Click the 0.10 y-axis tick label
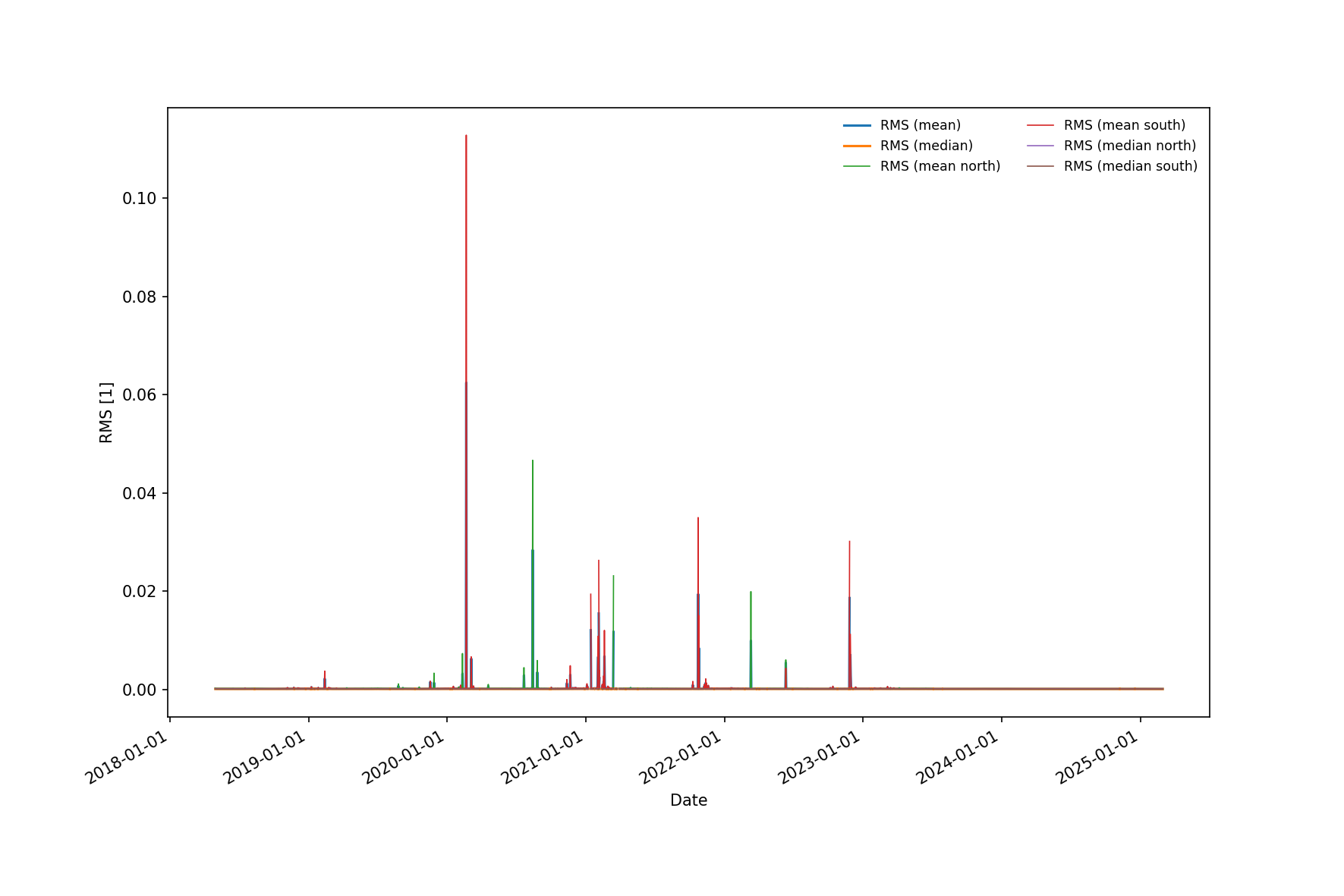Viewport: 1344px width, 896px height. tap(140, 199)
